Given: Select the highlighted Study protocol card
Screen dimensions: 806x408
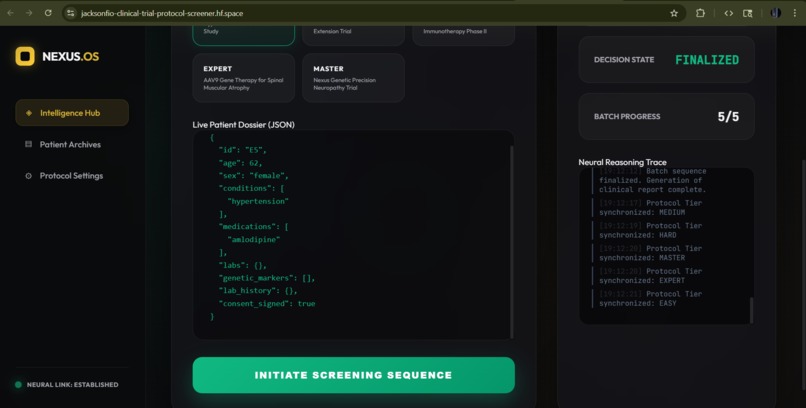Looking at the screenshot, I should tap(244, 35).
